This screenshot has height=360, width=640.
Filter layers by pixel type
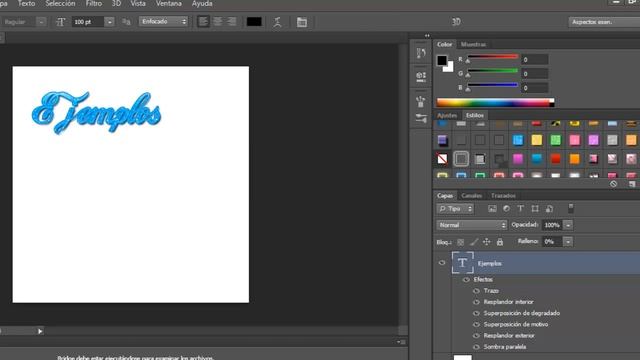click(x=492, y=209)
